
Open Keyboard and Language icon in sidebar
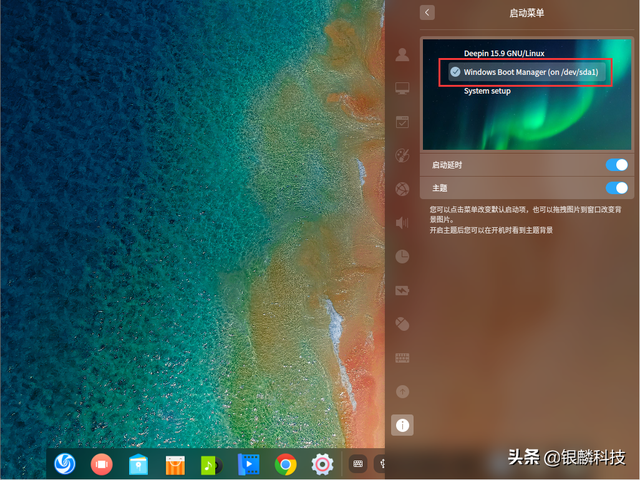(x=402, y=358)
